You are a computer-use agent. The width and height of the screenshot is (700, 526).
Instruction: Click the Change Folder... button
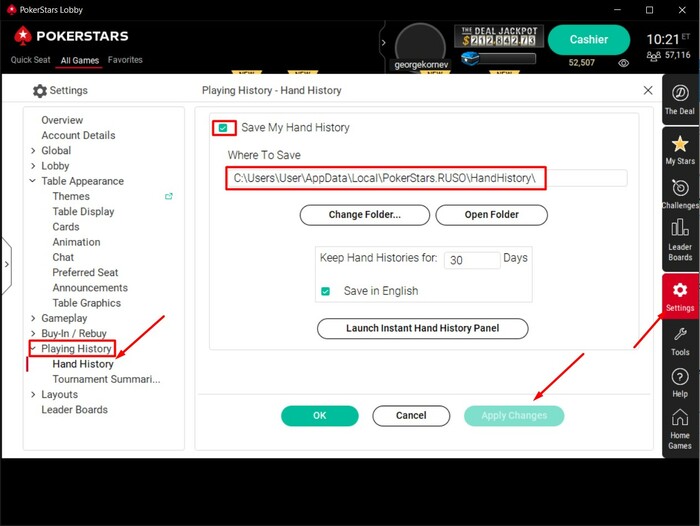[365, 215]
